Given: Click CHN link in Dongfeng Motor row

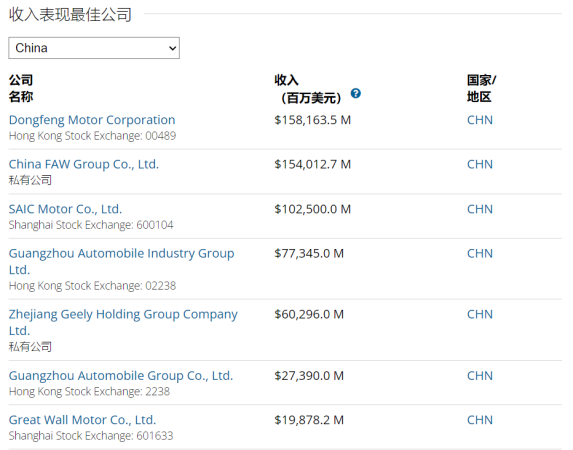Looking at the screenshot, I should coord(480,120).
